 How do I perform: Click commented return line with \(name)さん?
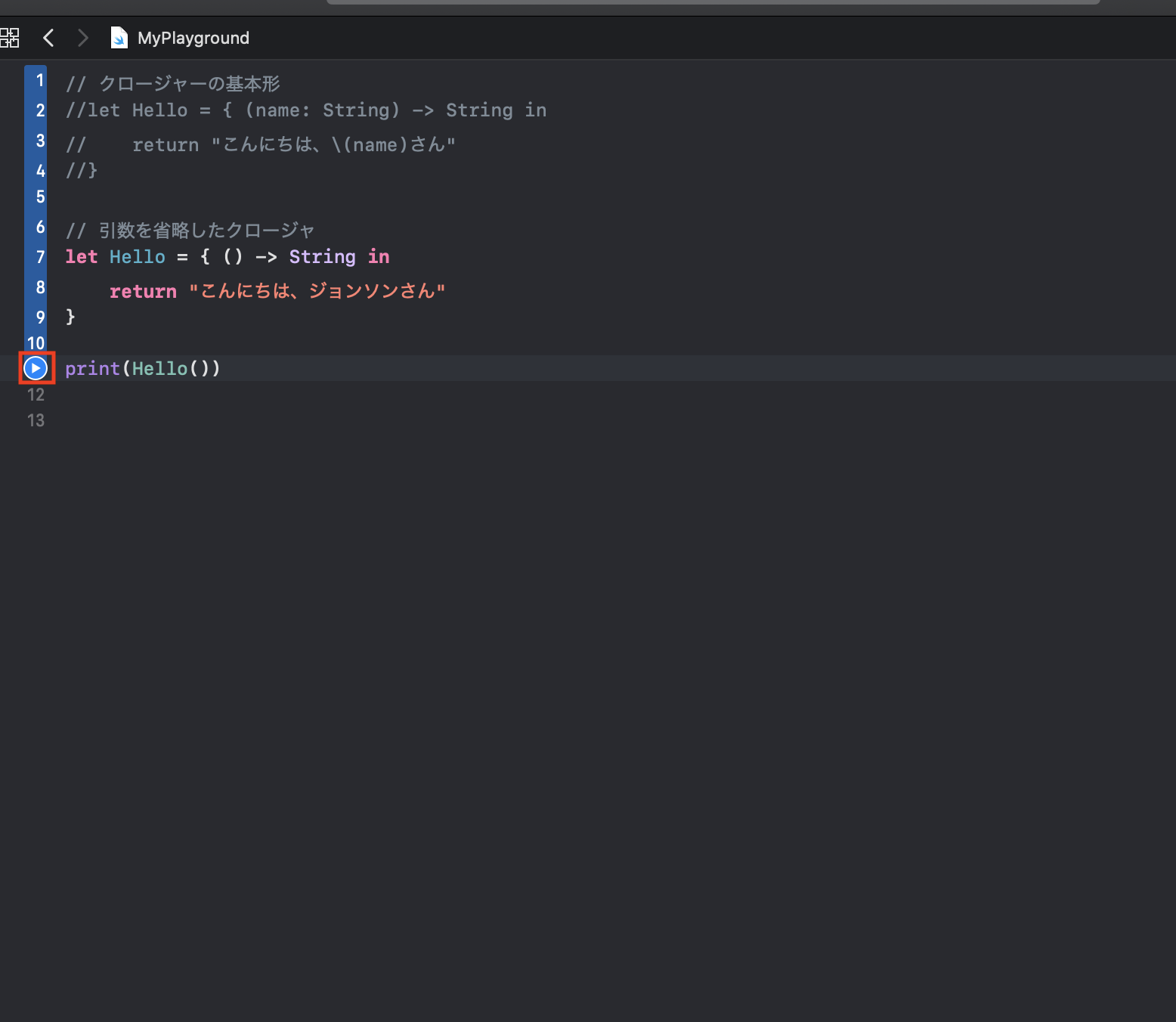(x=261, y=144)
